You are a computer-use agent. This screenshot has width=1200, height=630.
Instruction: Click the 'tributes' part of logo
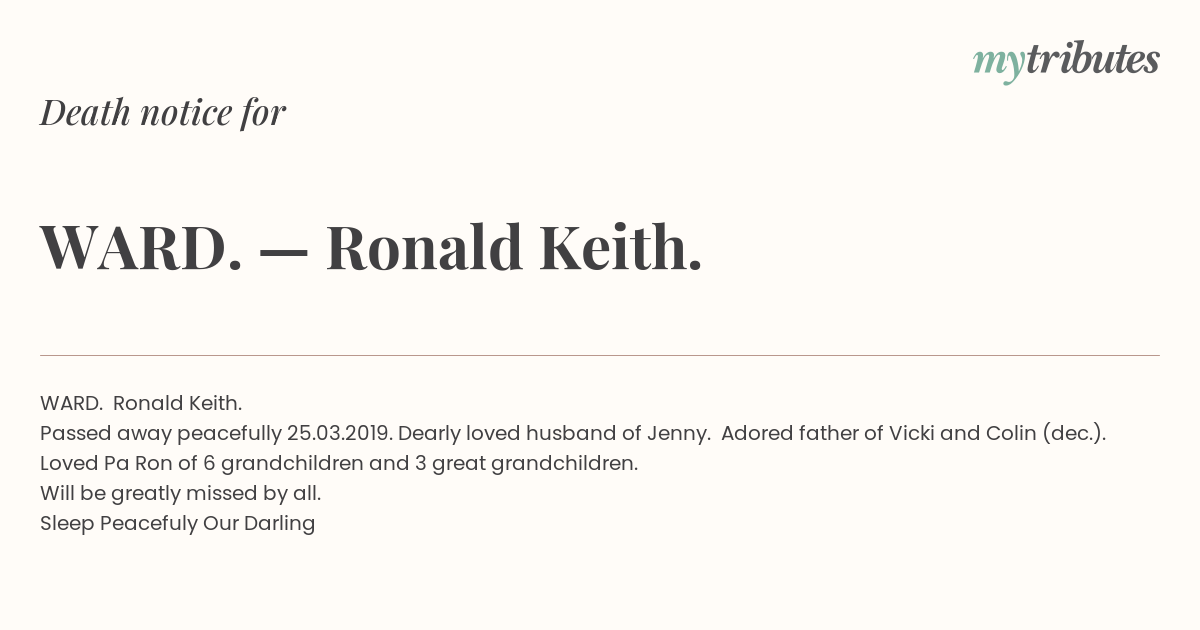point(1093,59)
